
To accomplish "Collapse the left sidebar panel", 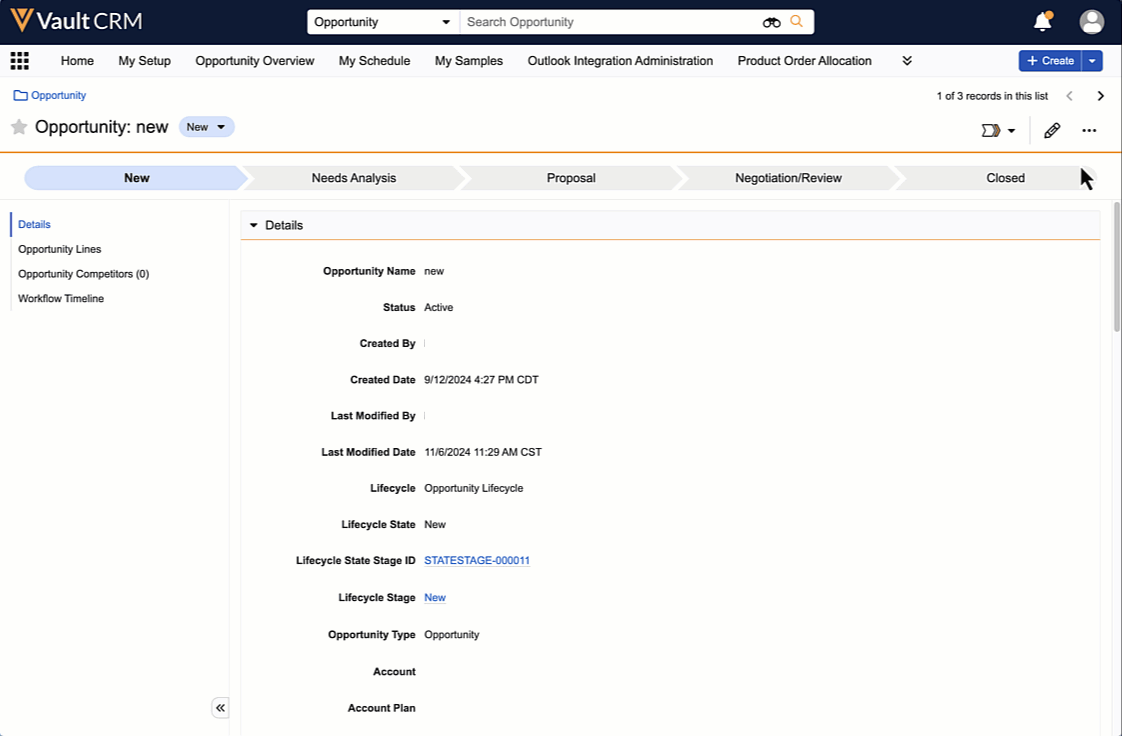I will [x=221, y=708].
